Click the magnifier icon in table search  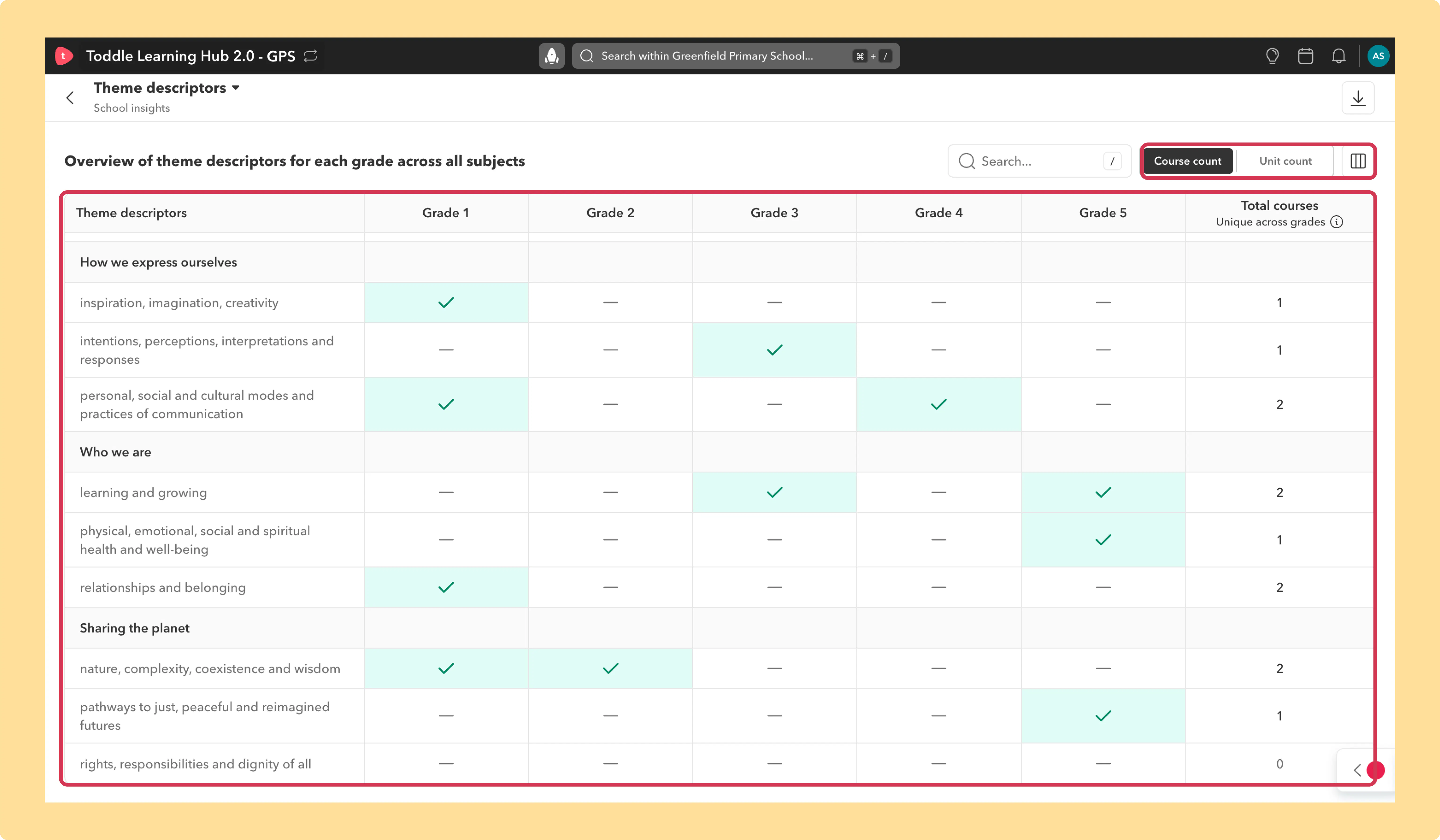966,161
